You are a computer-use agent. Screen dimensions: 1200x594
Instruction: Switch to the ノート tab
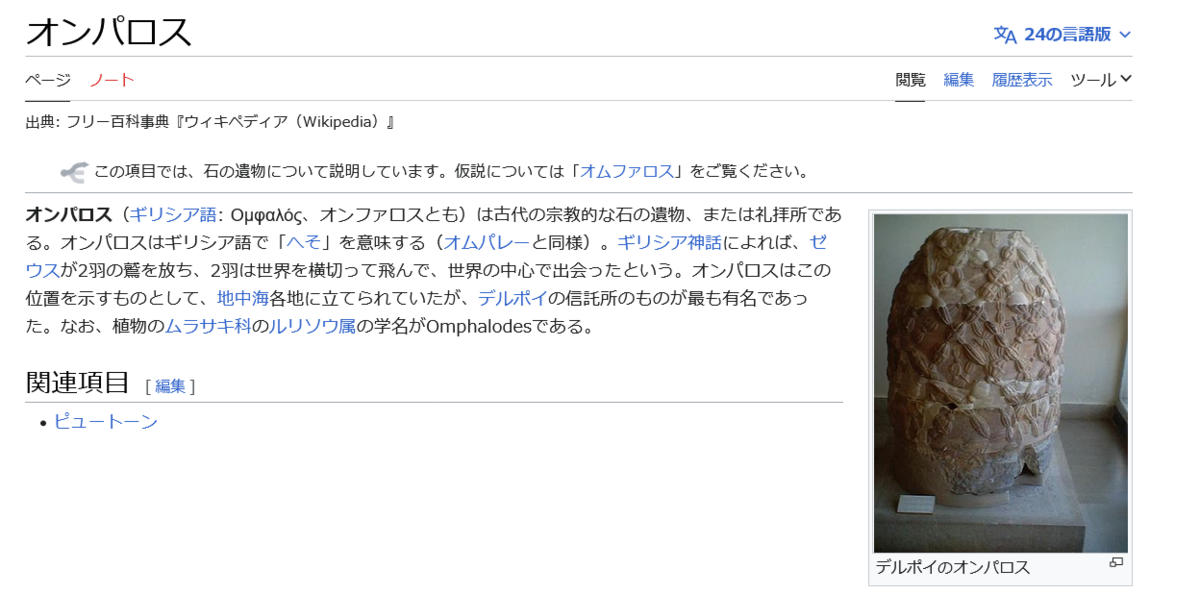pyautogui.click(x=112, y=80)
